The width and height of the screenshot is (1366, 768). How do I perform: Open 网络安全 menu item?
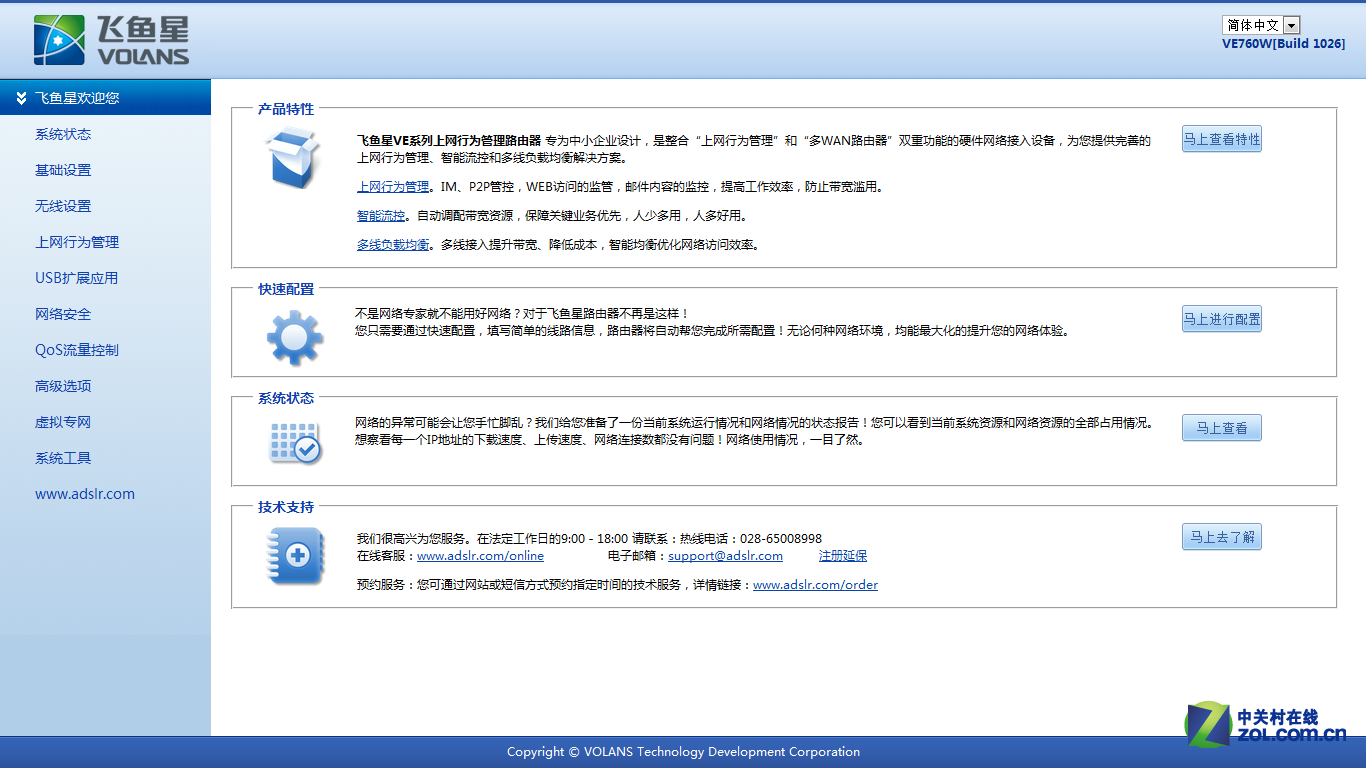pyautogui.click(x=63, y=314)
